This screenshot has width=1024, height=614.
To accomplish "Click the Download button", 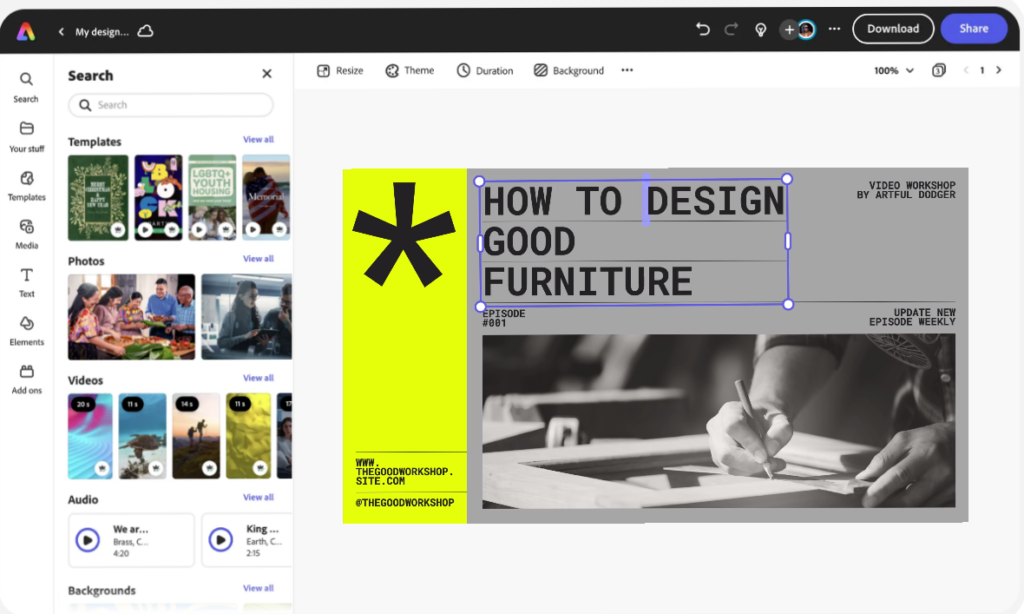I will (892, 29).
